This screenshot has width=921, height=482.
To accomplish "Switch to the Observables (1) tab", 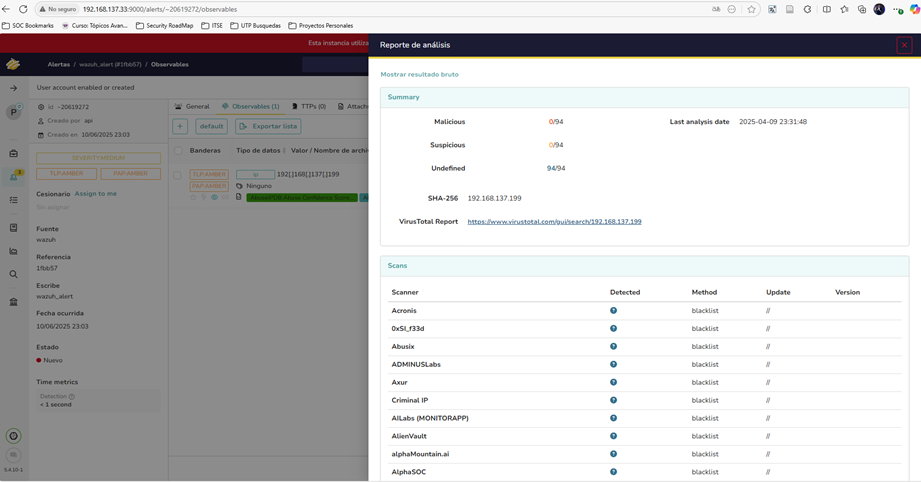I will pos(250,106).
